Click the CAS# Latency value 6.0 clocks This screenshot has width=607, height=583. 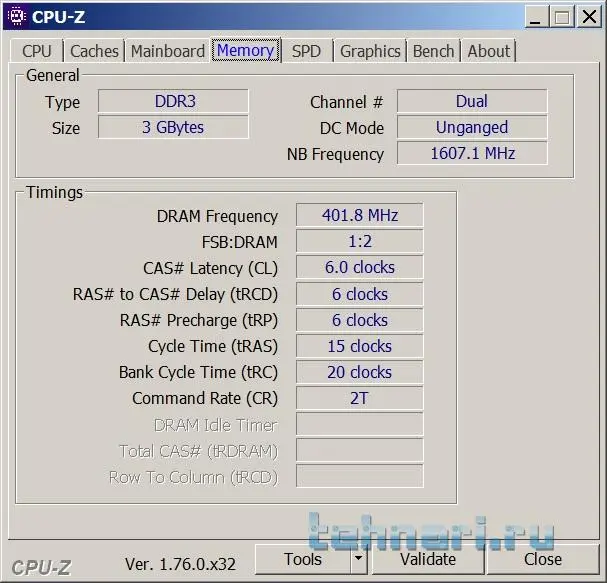tap(360, 267)
